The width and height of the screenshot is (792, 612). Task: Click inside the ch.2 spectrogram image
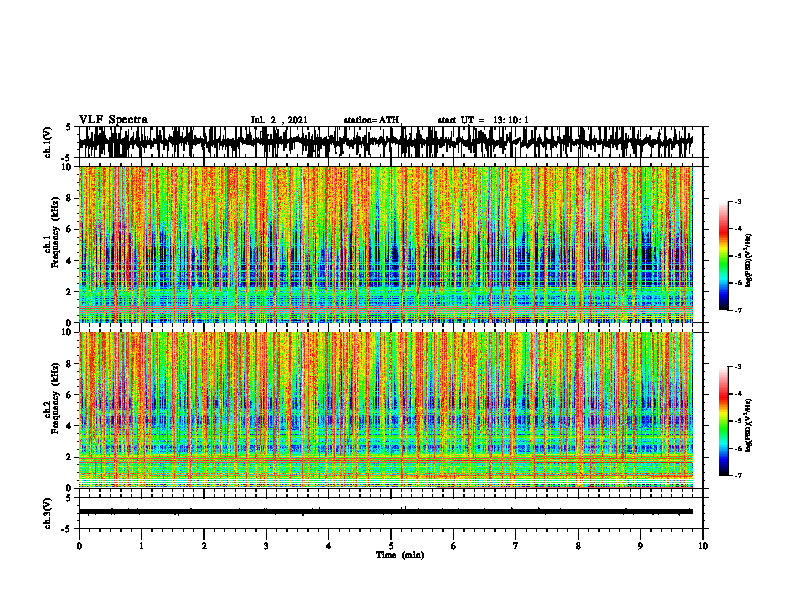point(385,410)
